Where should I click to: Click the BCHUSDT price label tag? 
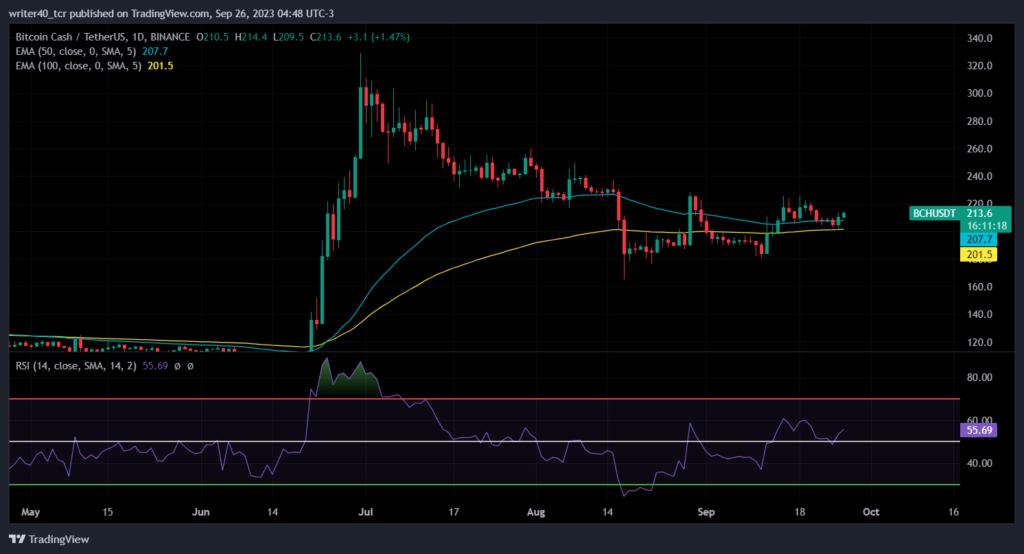pyautogui.click(x=935, y=213)
